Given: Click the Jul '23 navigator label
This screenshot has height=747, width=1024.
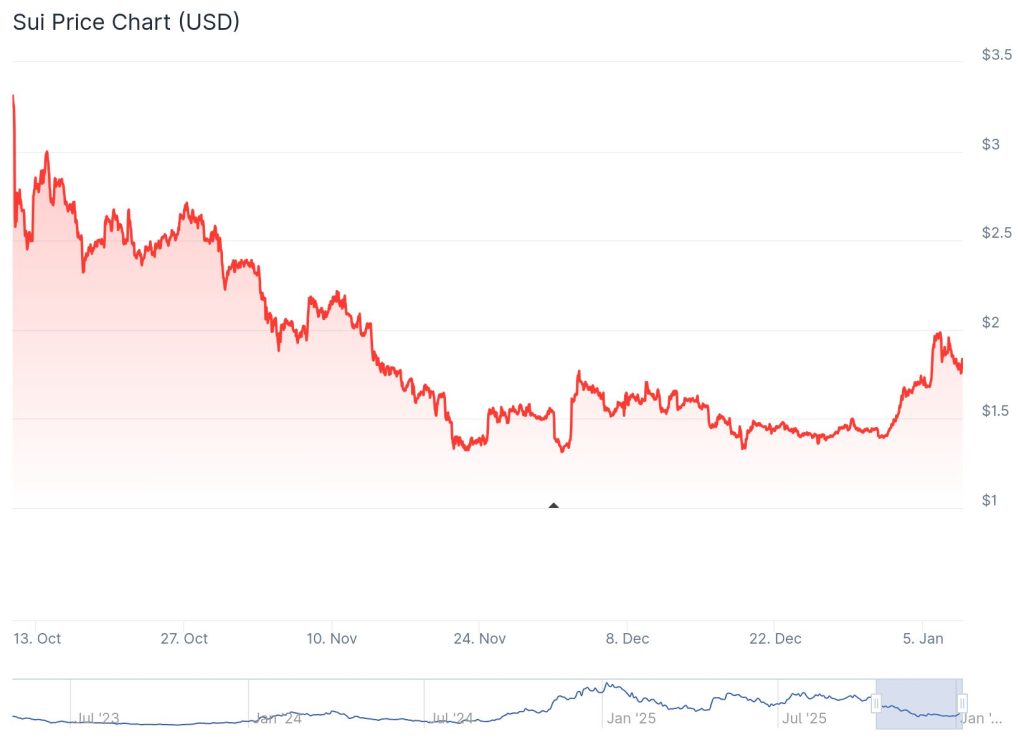Looking at the screenshot, I should click(99, 718).
